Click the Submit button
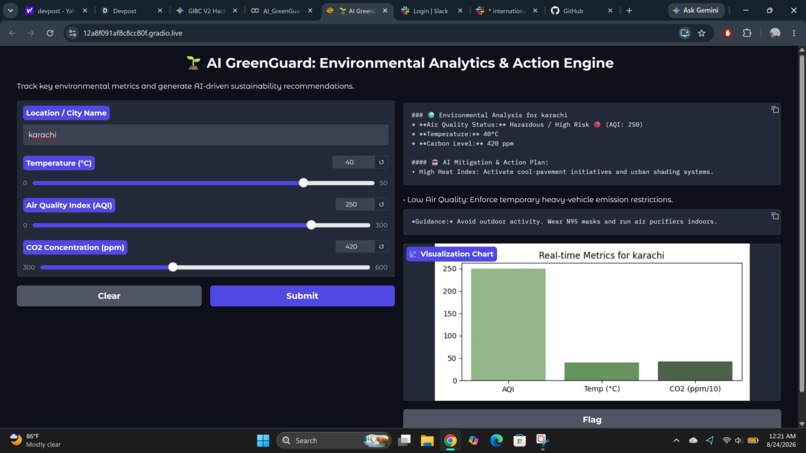The width and height of the screenshot is (806, 453). pyautogui.click(x=302, y=296)
